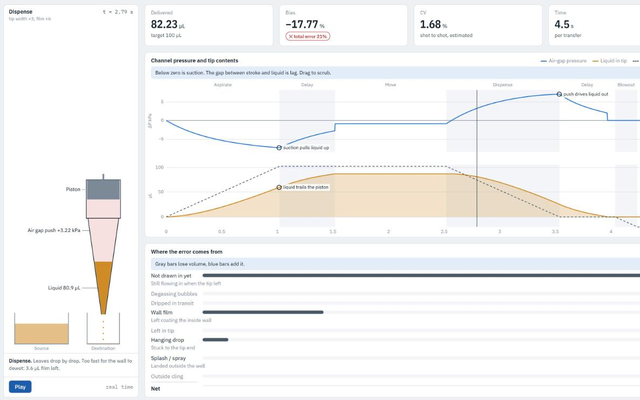The height and width of the screenshot is (400, 640).
Task: Click the 'tip width ×3, film ×6' caption
Action: click(x=30, y=19)
